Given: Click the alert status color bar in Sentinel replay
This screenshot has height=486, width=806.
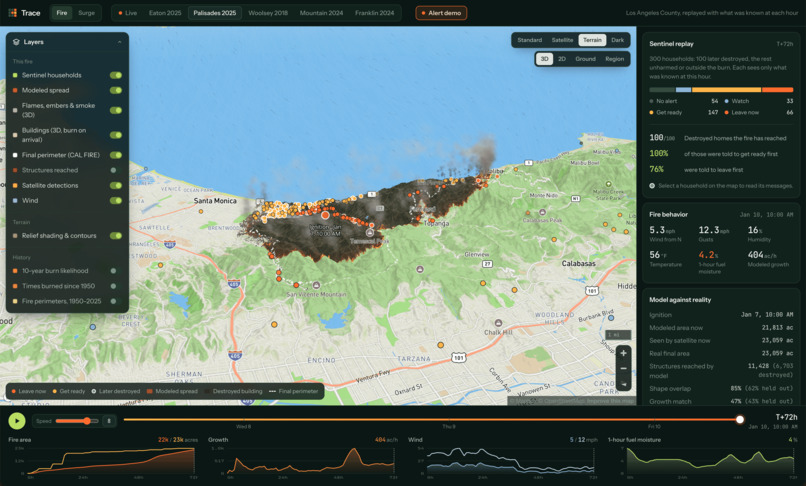Looking at the screenshot, I should [x=721, y=90].
